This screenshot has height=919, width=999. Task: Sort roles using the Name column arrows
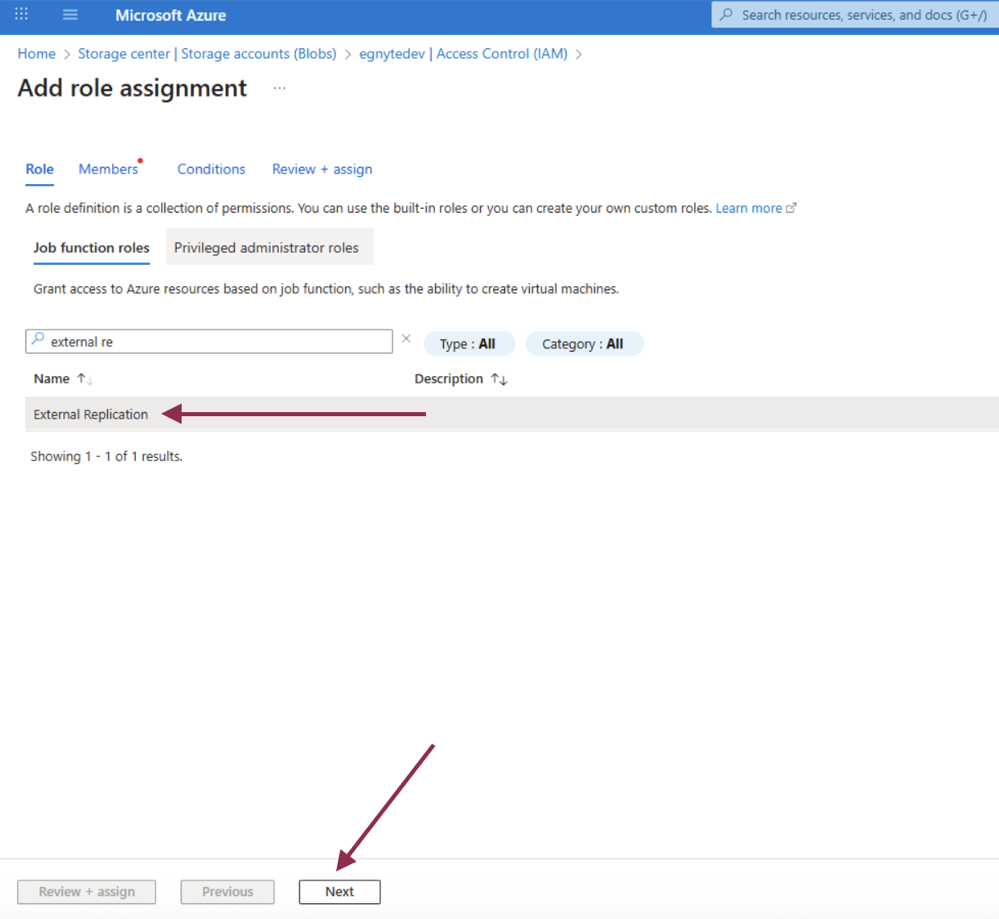(84, 379)
